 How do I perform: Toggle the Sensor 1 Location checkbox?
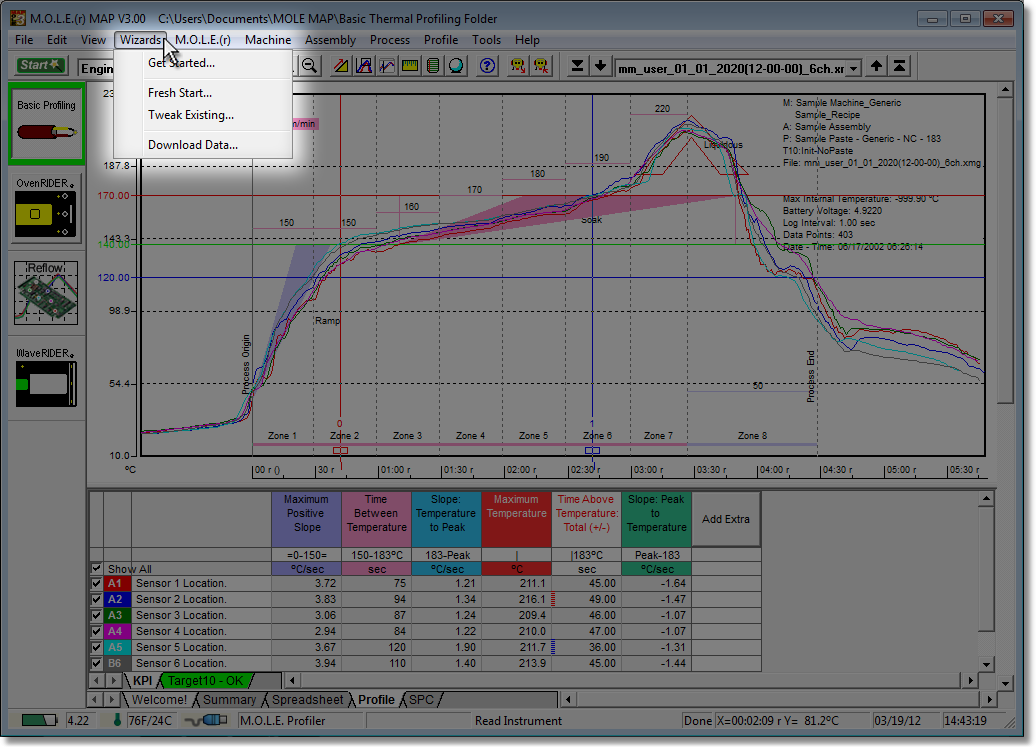tap(96, 584)
